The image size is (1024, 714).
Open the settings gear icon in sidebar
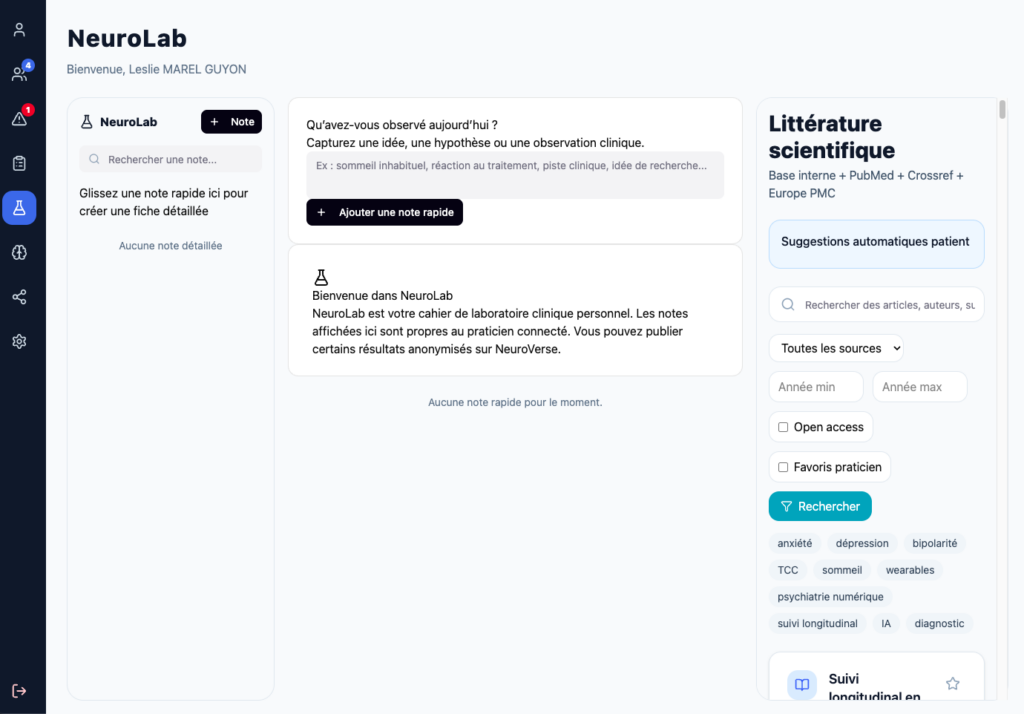(19, 341)
